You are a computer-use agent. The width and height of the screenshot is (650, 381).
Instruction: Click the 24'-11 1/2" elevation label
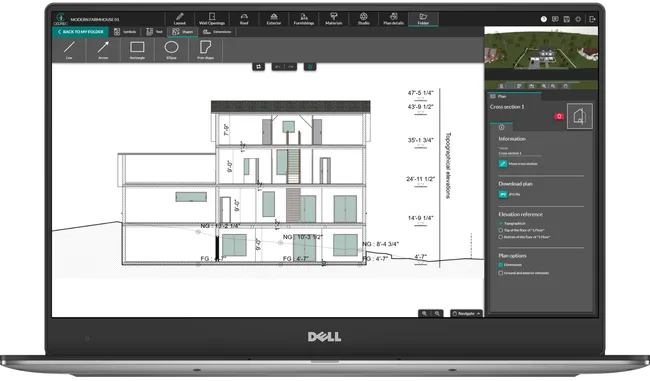[x=420, y=179]
